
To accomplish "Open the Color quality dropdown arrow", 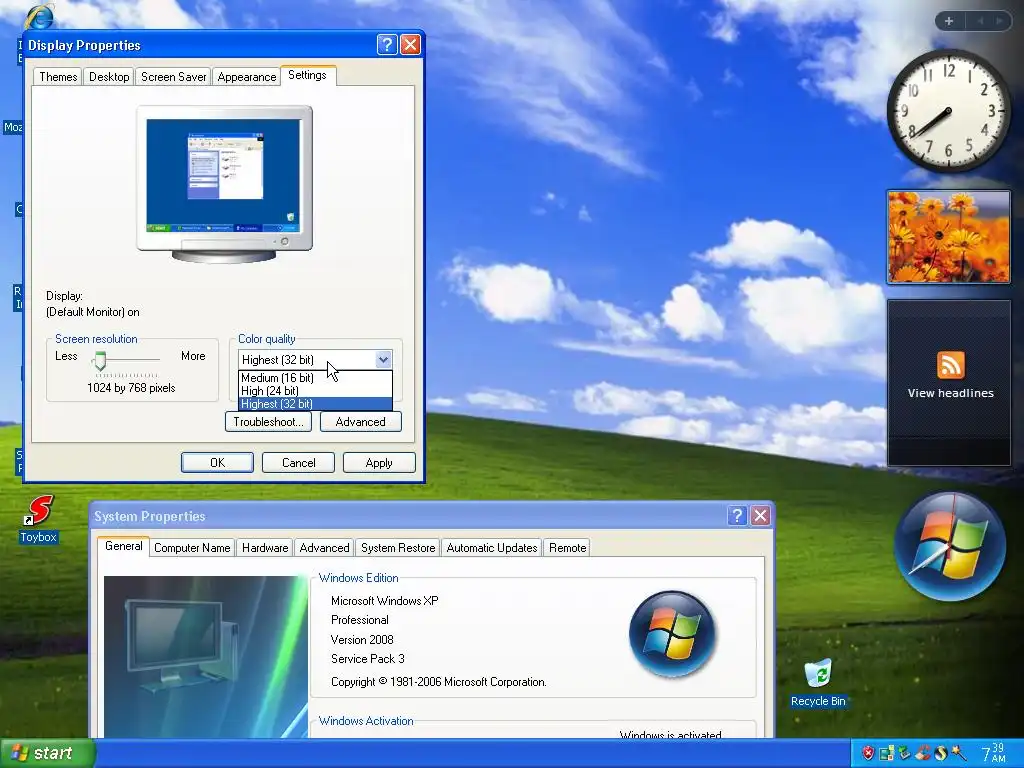I will (383, 359).
